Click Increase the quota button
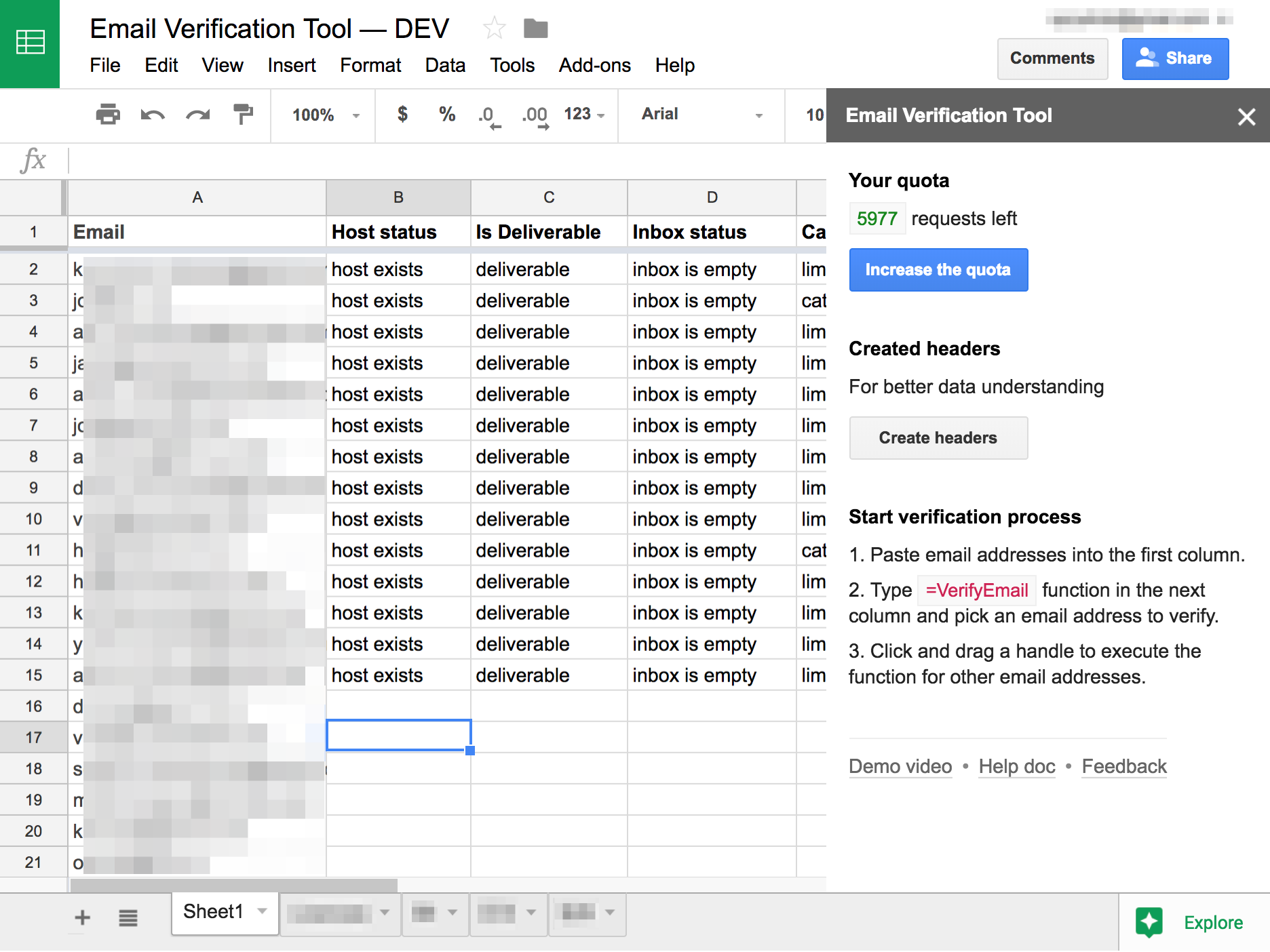The image size is (1270, 952). click(938, 270)
